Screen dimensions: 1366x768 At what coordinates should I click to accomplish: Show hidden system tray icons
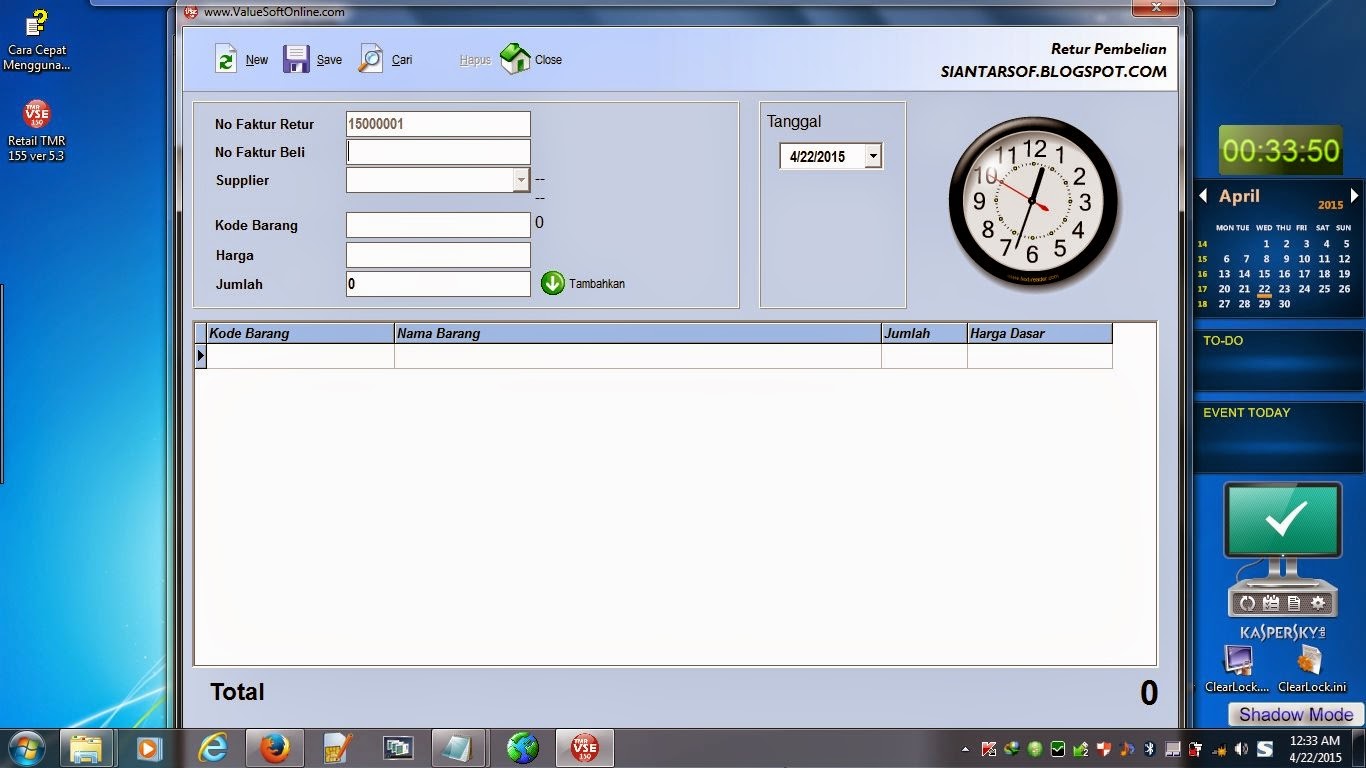965,748
